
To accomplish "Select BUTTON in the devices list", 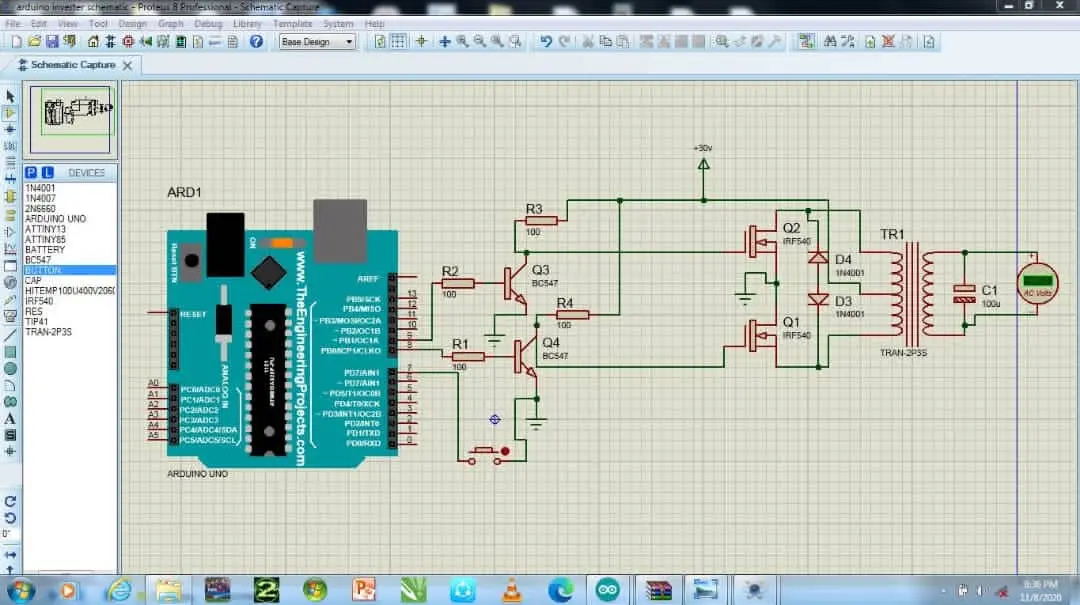I will [69, 270].
